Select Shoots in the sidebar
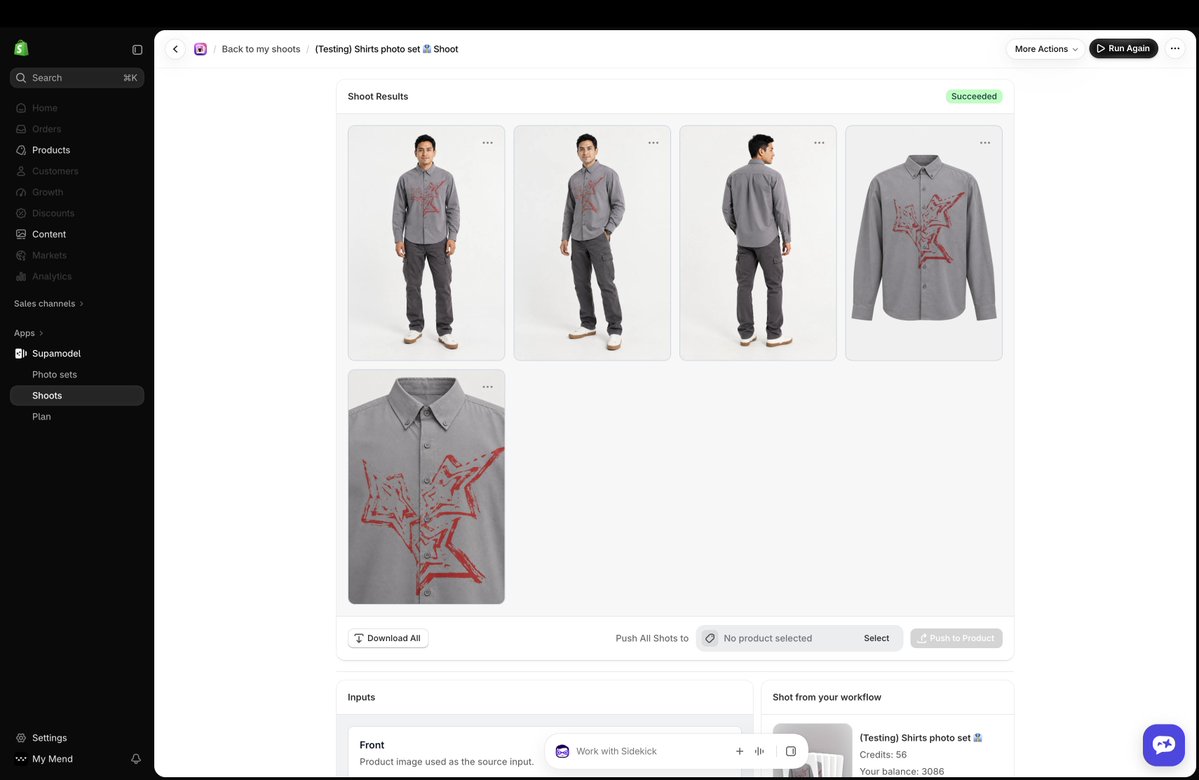Viewport: 1199px width, 780px height. [x=76, y=395]
